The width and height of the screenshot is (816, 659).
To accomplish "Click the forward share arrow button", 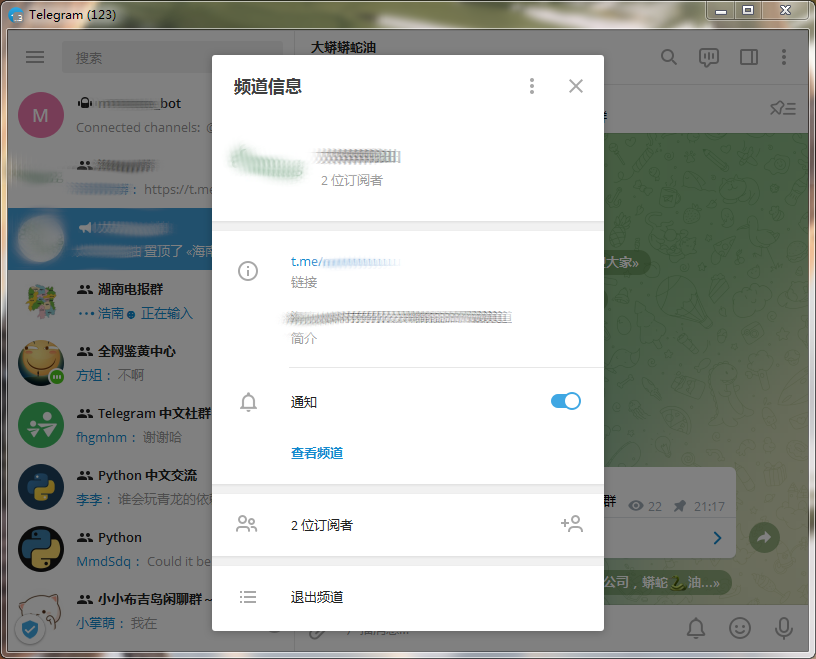I will point(764,537).
